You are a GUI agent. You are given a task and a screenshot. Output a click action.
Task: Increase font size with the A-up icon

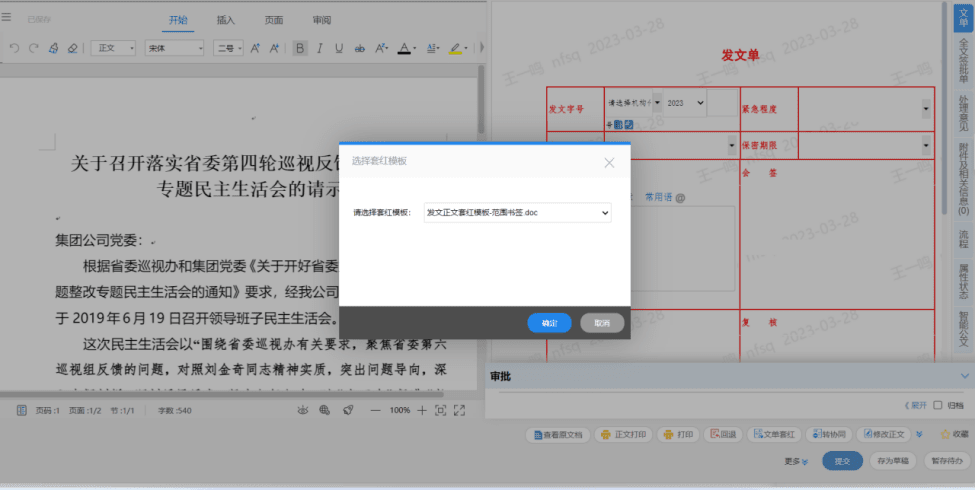255,48
